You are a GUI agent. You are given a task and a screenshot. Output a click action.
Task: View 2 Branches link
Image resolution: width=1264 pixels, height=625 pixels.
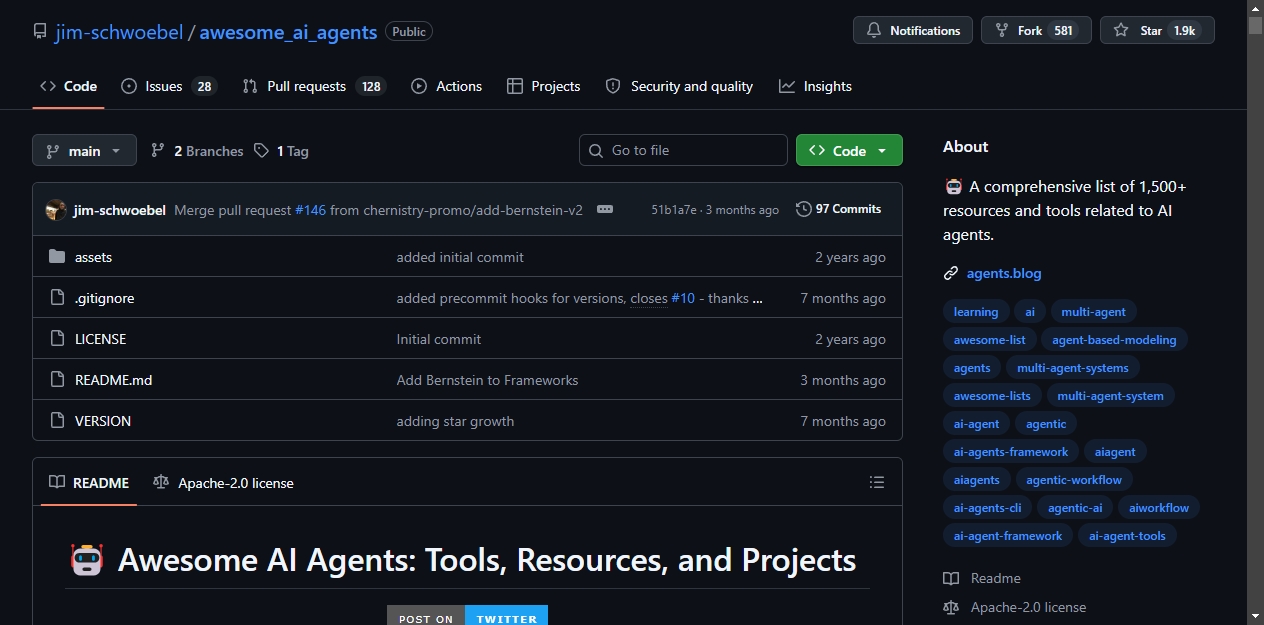point(197,151)
